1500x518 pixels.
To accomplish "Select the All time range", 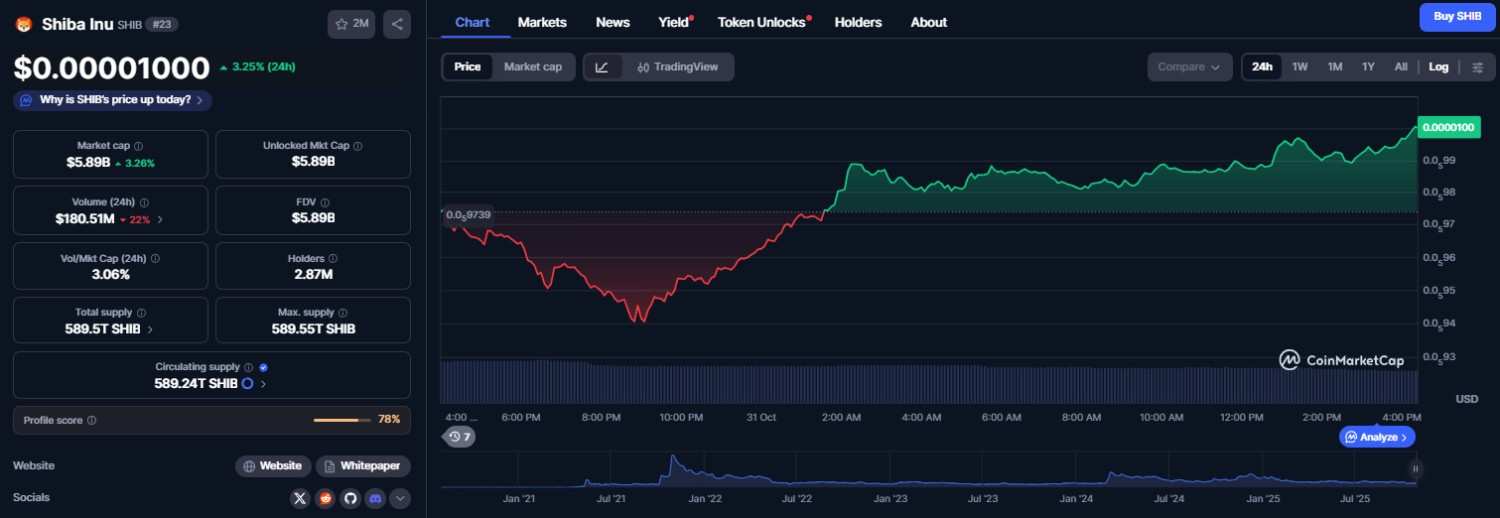I will click(x=1401, y=67).
